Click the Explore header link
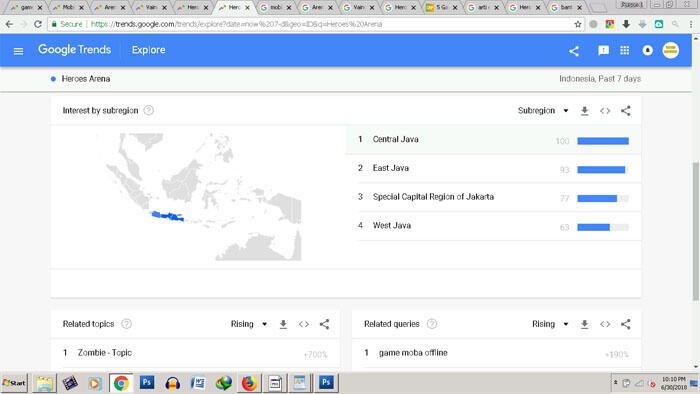Image resolution: width=700 pixels, height=394 pixels. 148,50
